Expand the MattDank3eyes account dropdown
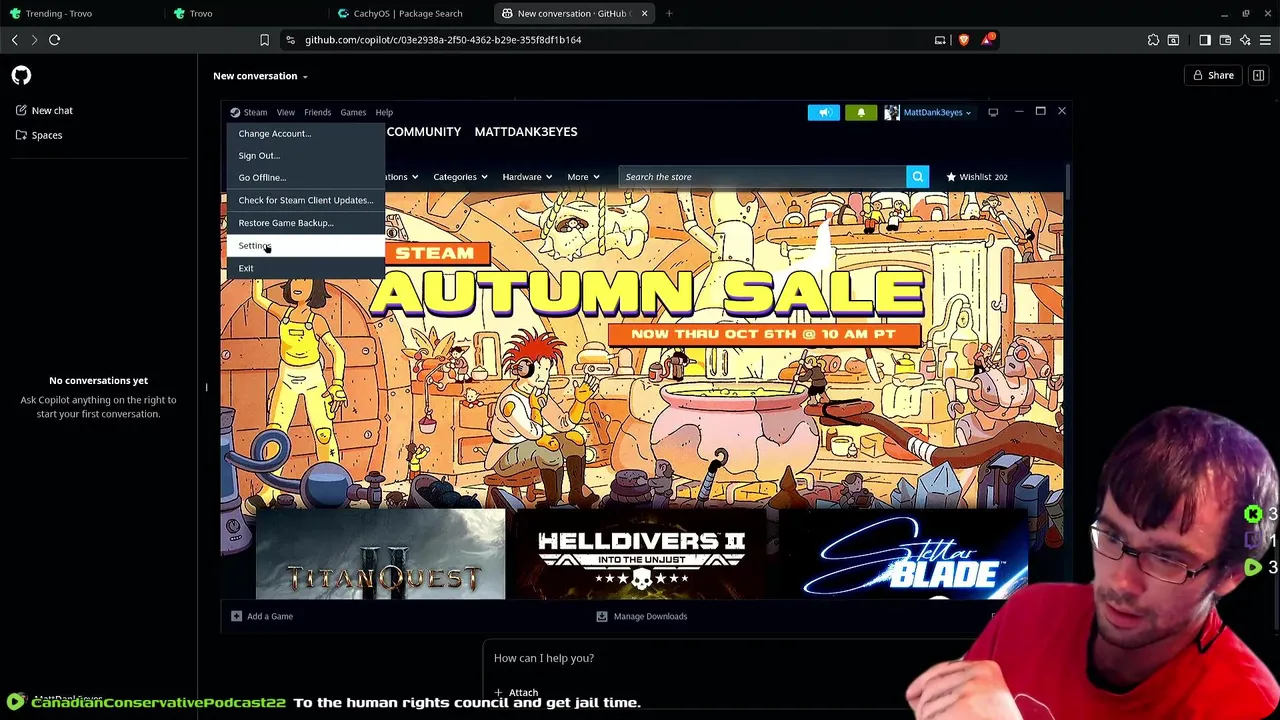The width and height of the screenshot is (1280, 720). coord(928,112)
